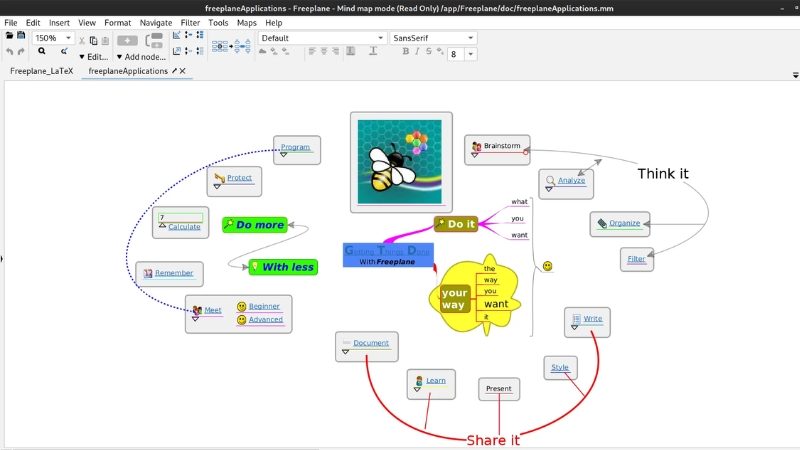The width and height of the screenshot is (800, 450).
Task: Switch to the Freeplane_LaTeX tab
Action: click(40, 71)
